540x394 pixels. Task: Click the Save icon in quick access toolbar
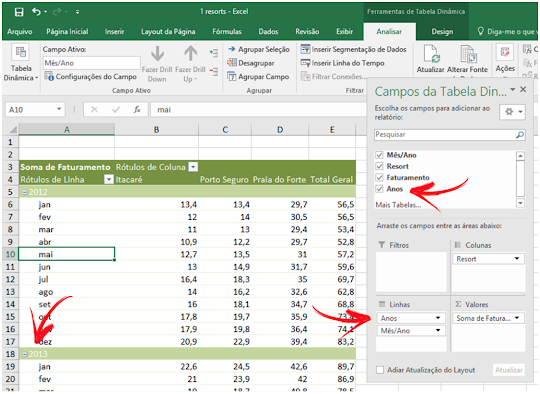coord(19,12)
